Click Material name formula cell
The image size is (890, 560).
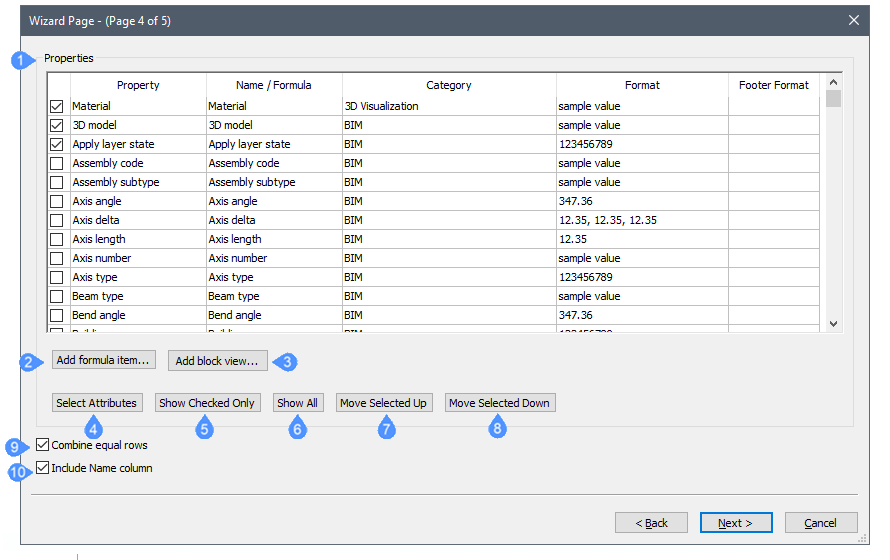274,106
